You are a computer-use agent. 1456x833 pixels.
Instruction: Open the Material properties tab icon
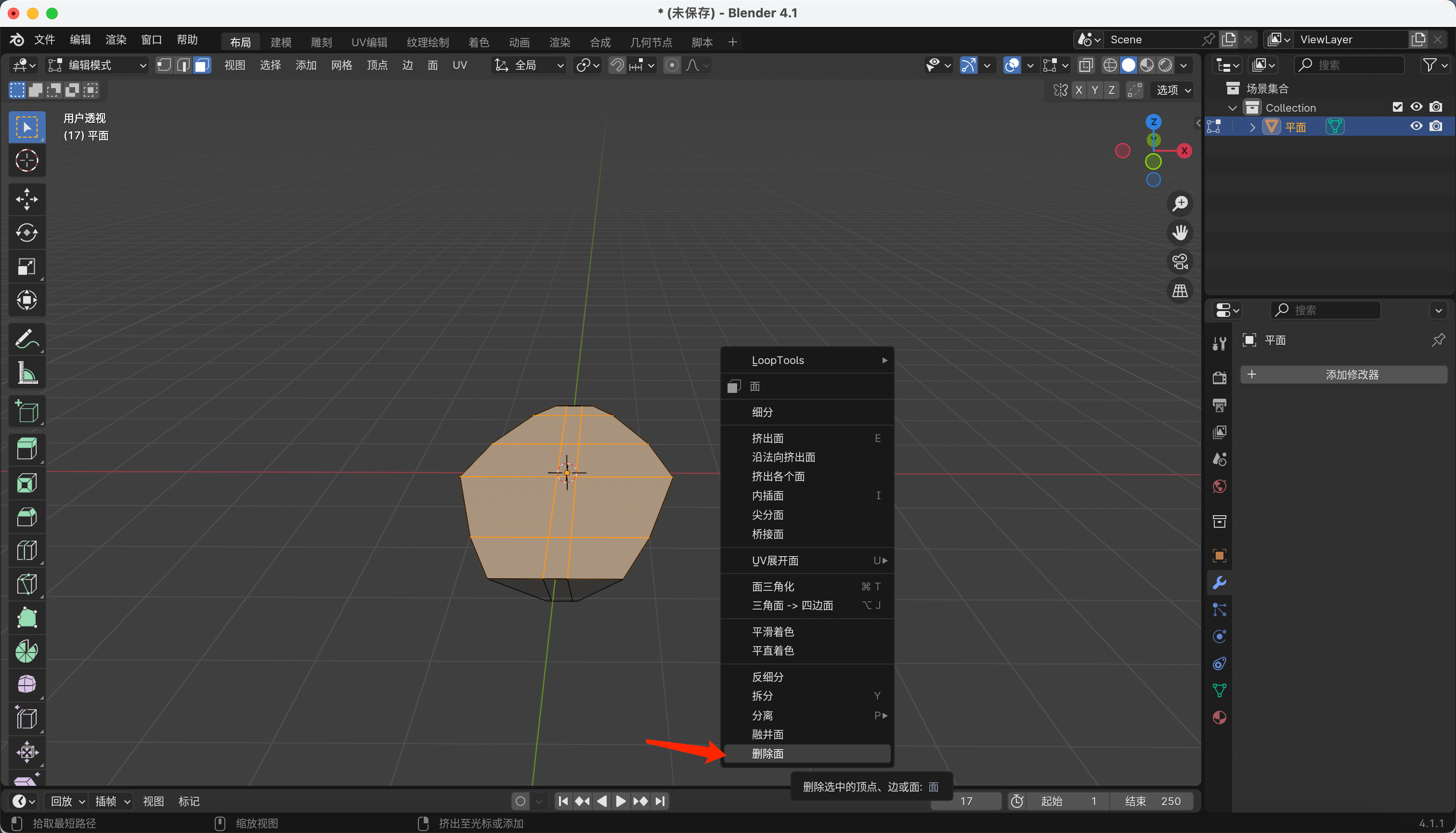click(x=1219, y=717)
